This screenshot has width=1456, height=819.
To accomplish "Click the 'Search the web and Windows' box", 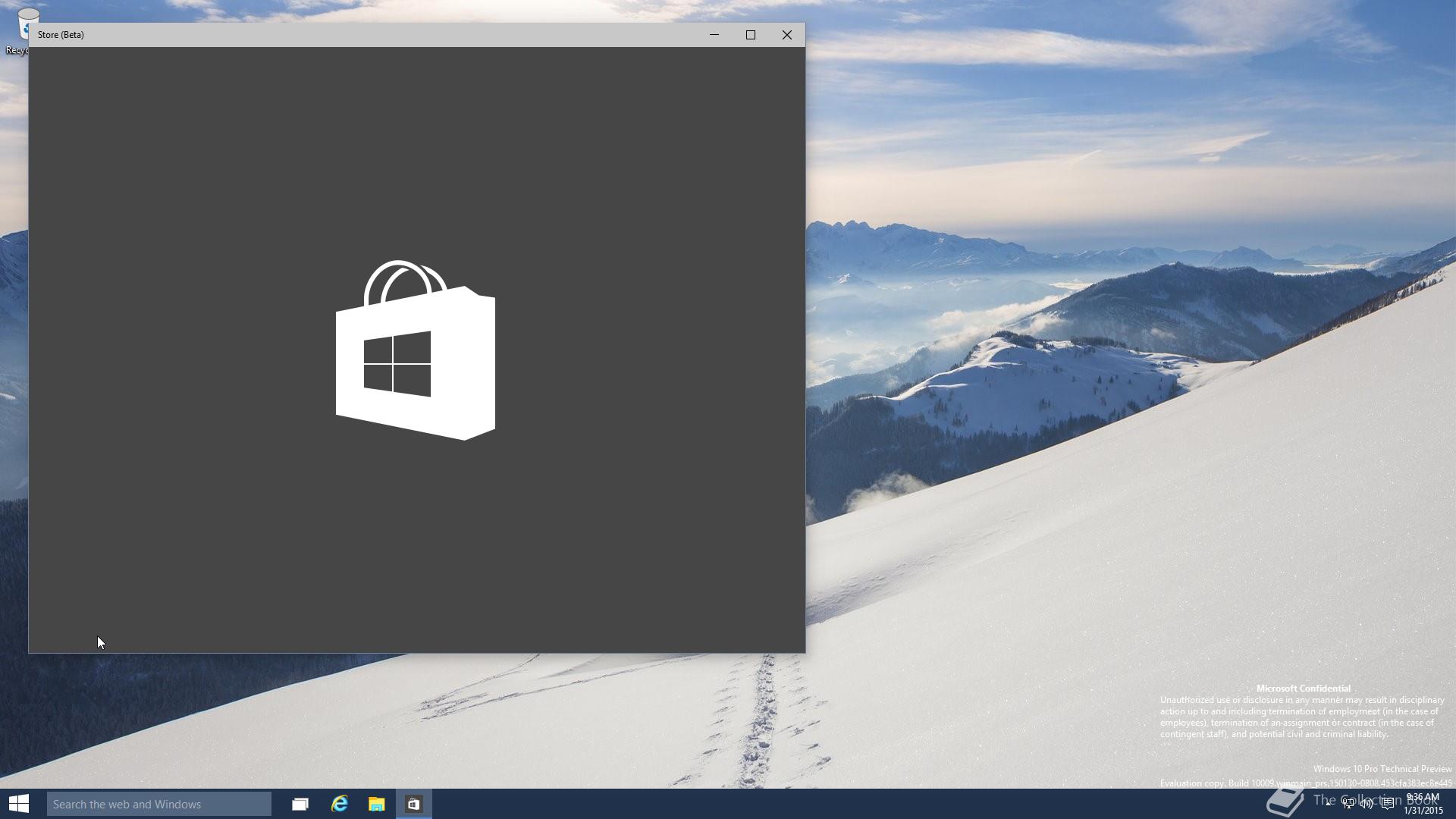I will pos(159,804).
